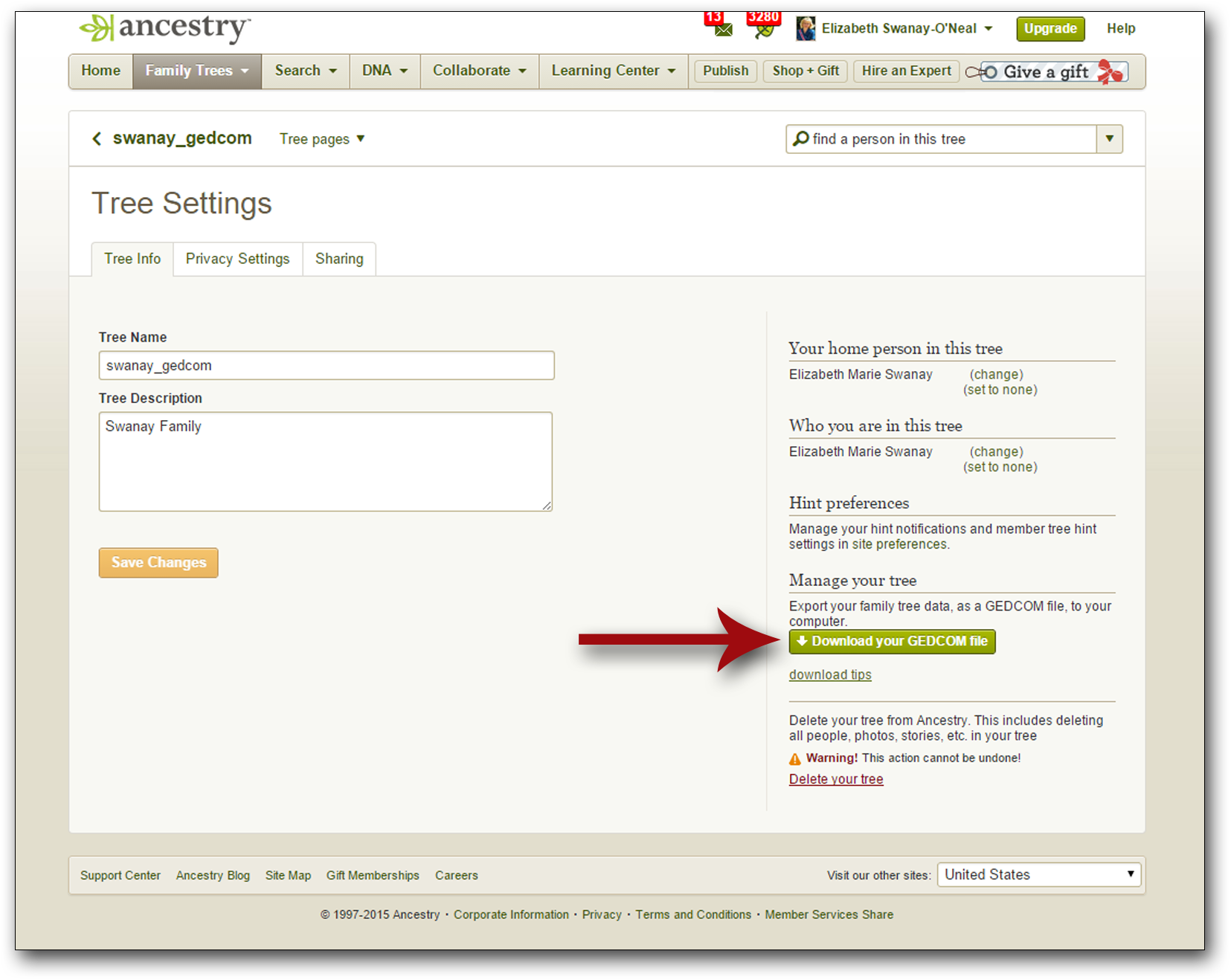Click (change) under Your home person
This screenshot has width=1231, height=980.
[x=997, y=375]
